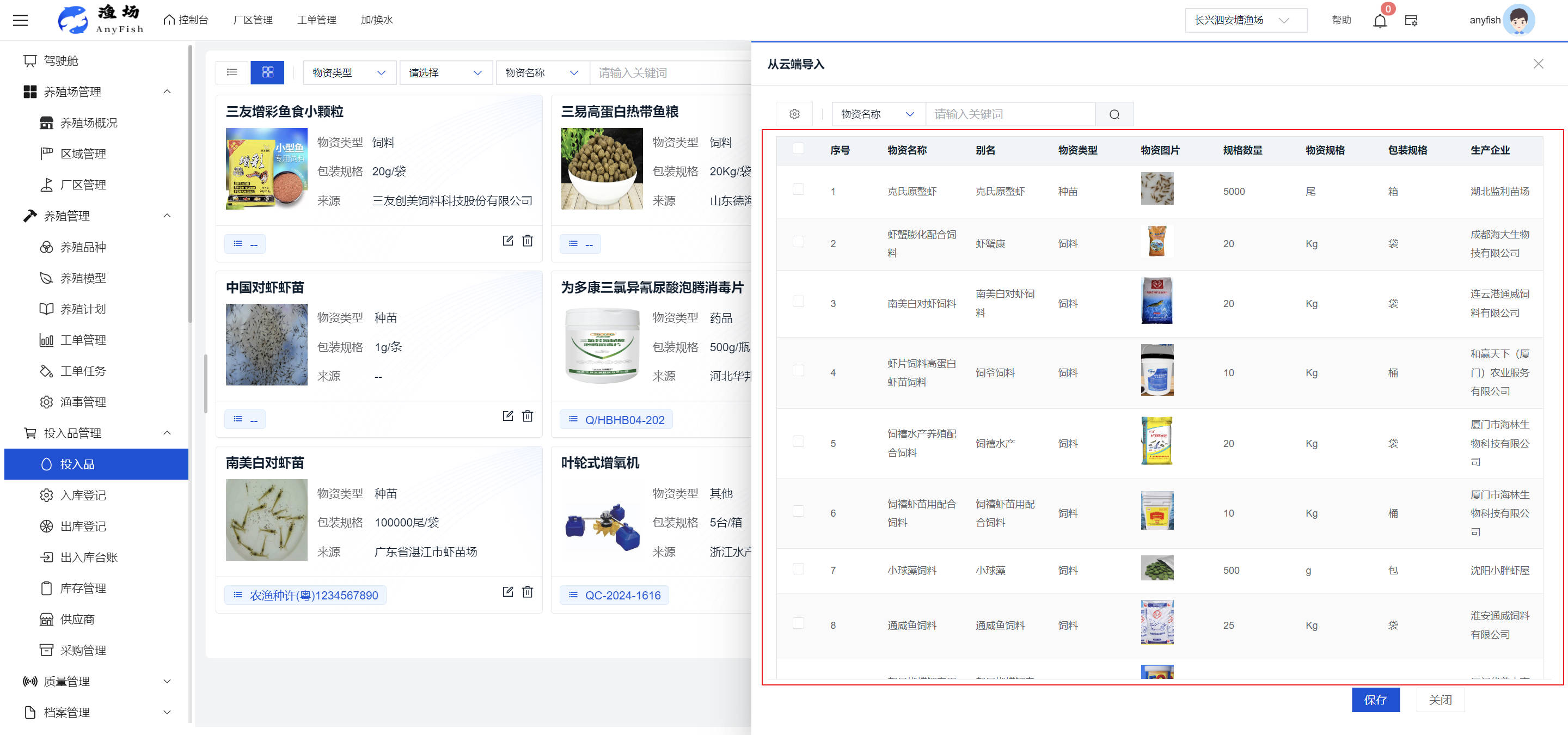The width and height of the screenshot is (1568, 735).
Task: Click the 关闭 button
Action: point(1440,700)
